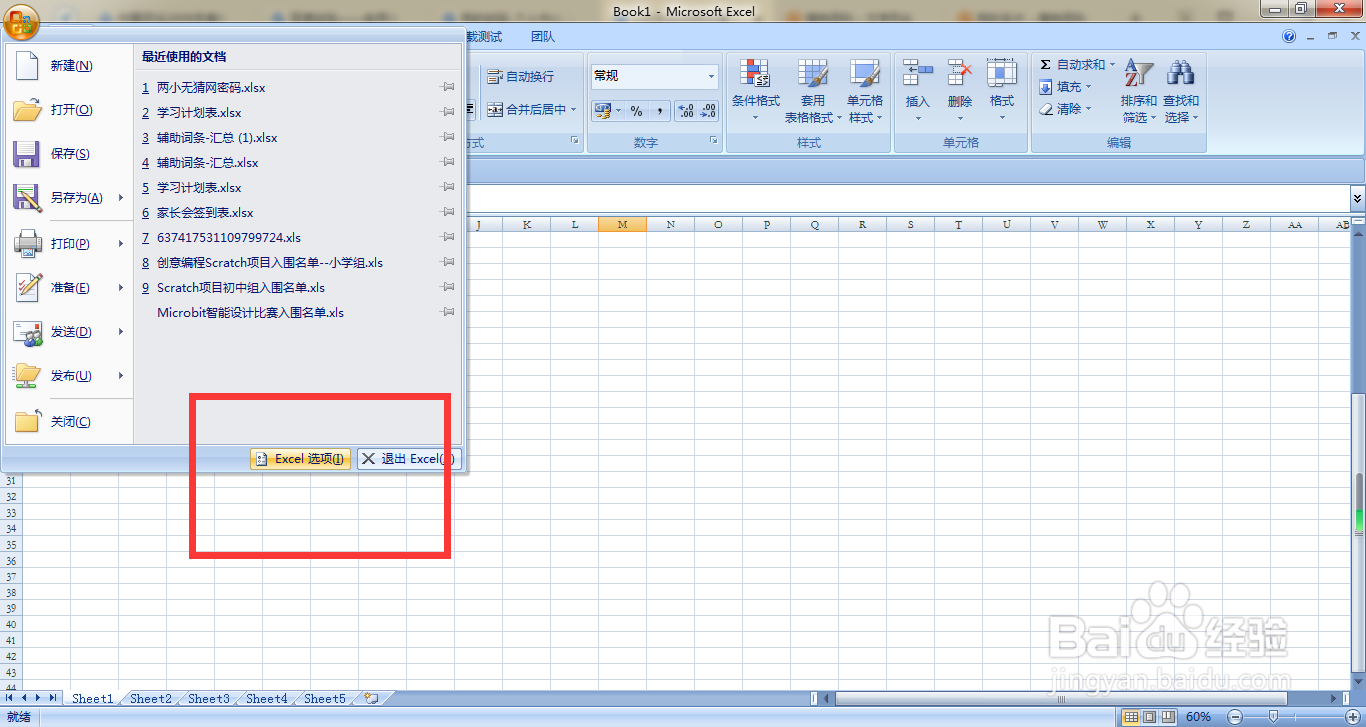Click 合并后居中 merge and center
Screen dimensions: 1366x727
531,110
